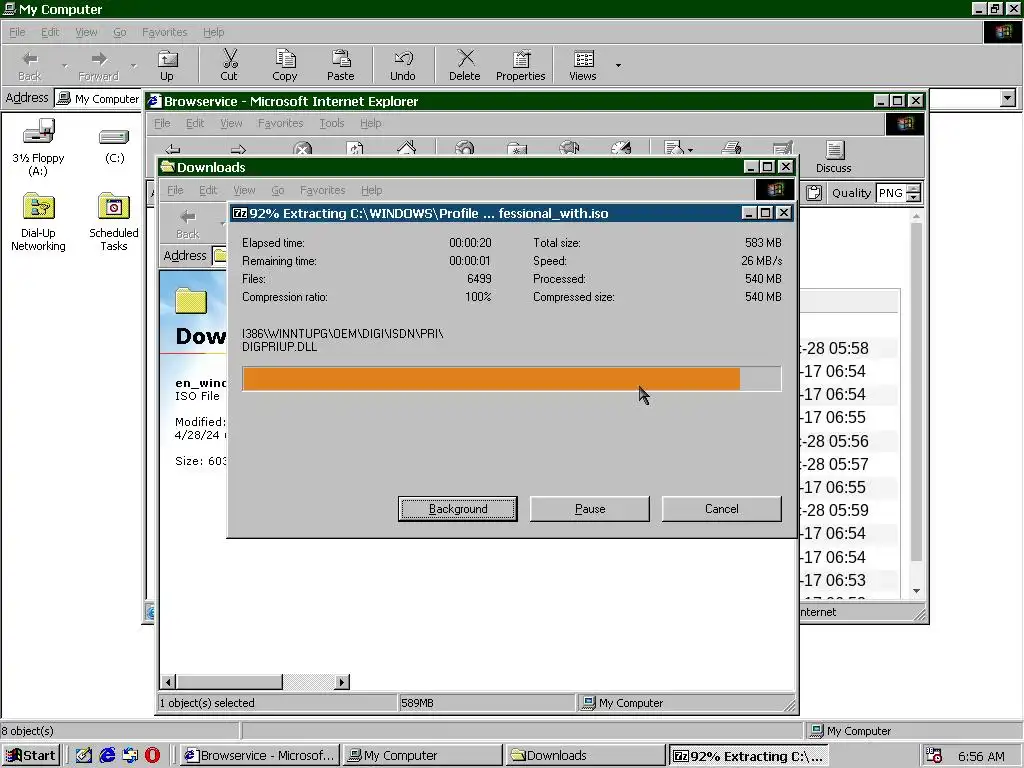
Task: Expand My Computer address bar dropdown
Action: pos(1008,99)
